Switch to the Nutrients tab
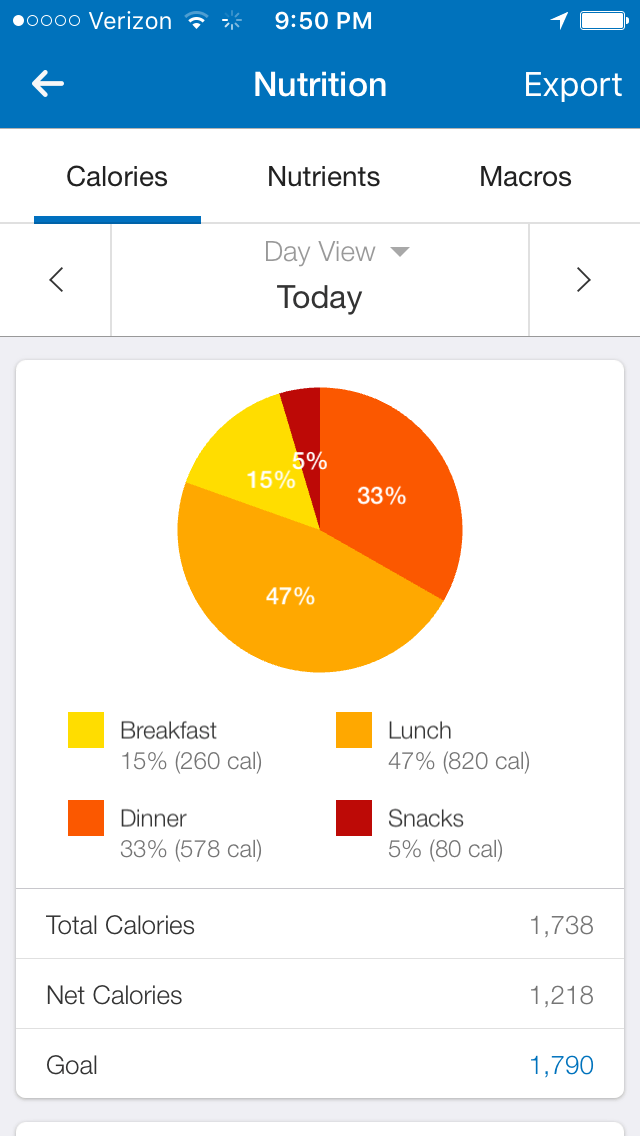 (324, 177)
